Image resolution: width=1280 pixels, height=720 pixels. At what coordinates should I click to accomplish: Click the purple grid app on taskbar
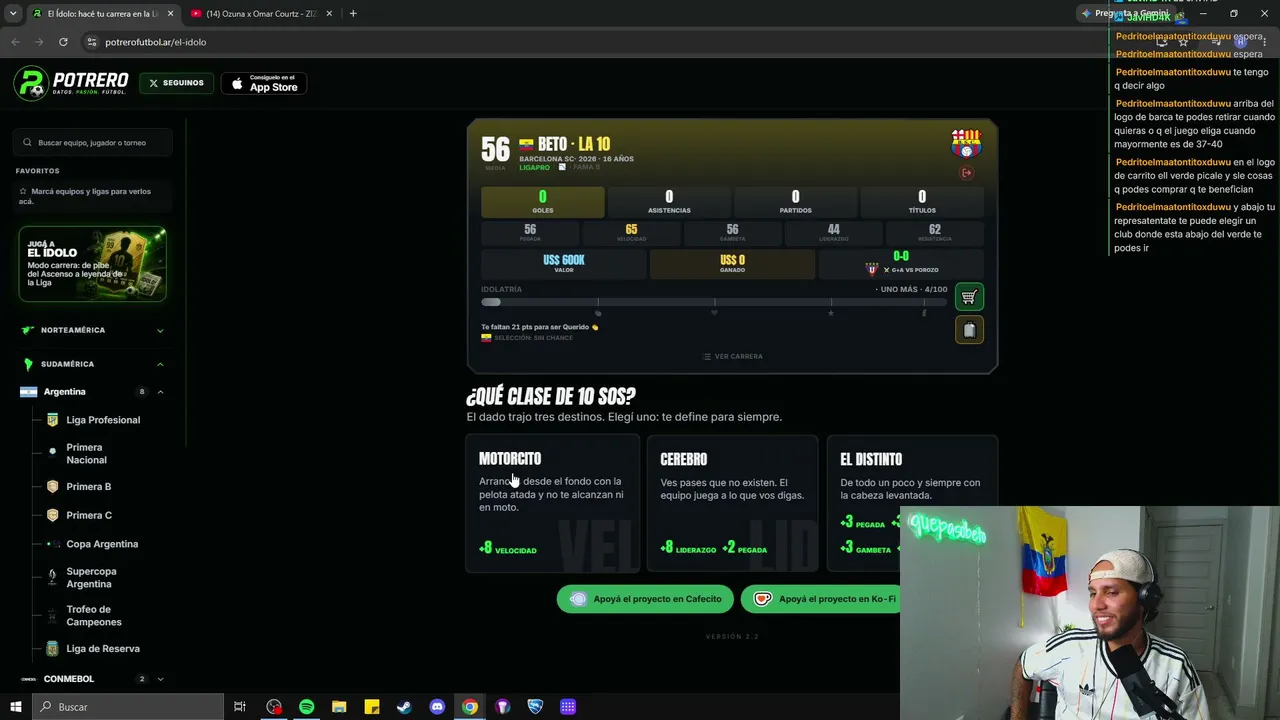tap(568, 707)
